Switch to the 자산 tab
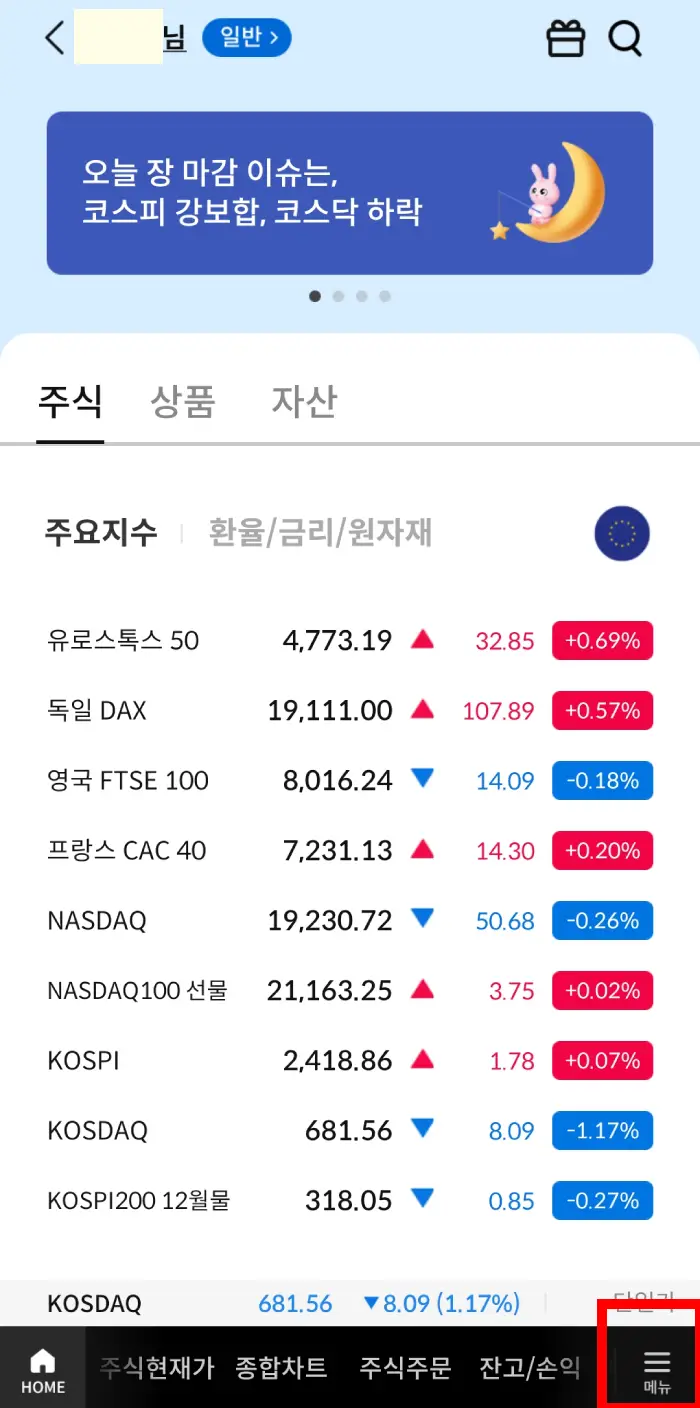Screen dimensions: 700x1408 [x=304, y=402]
